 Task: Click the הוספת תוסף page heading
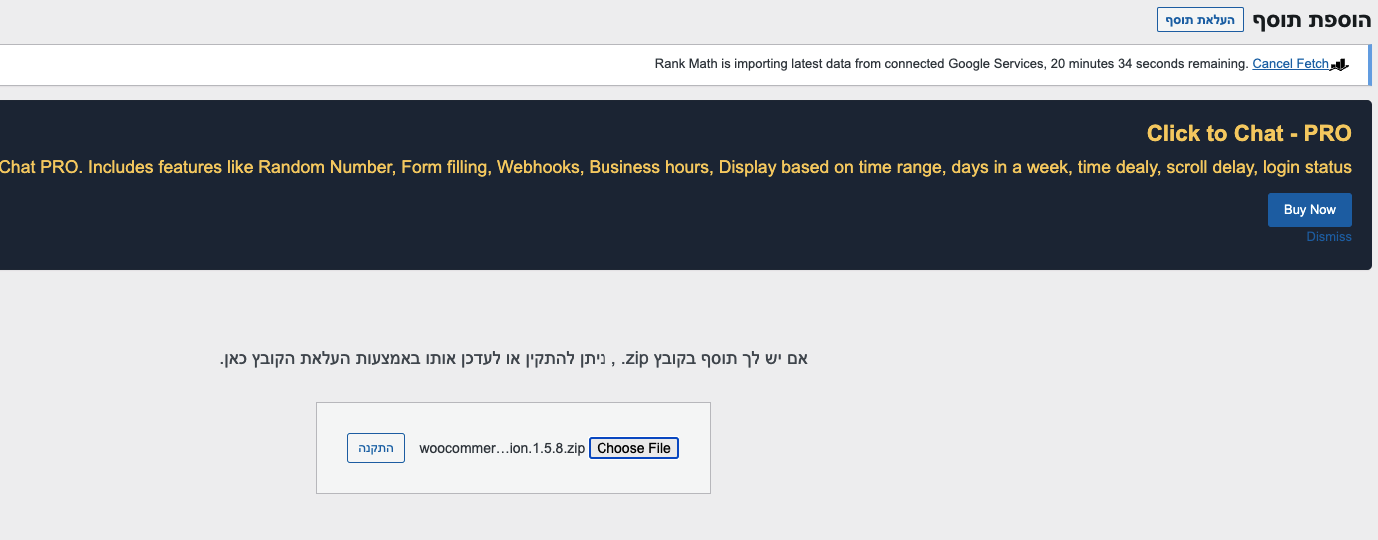[1311, 19]
